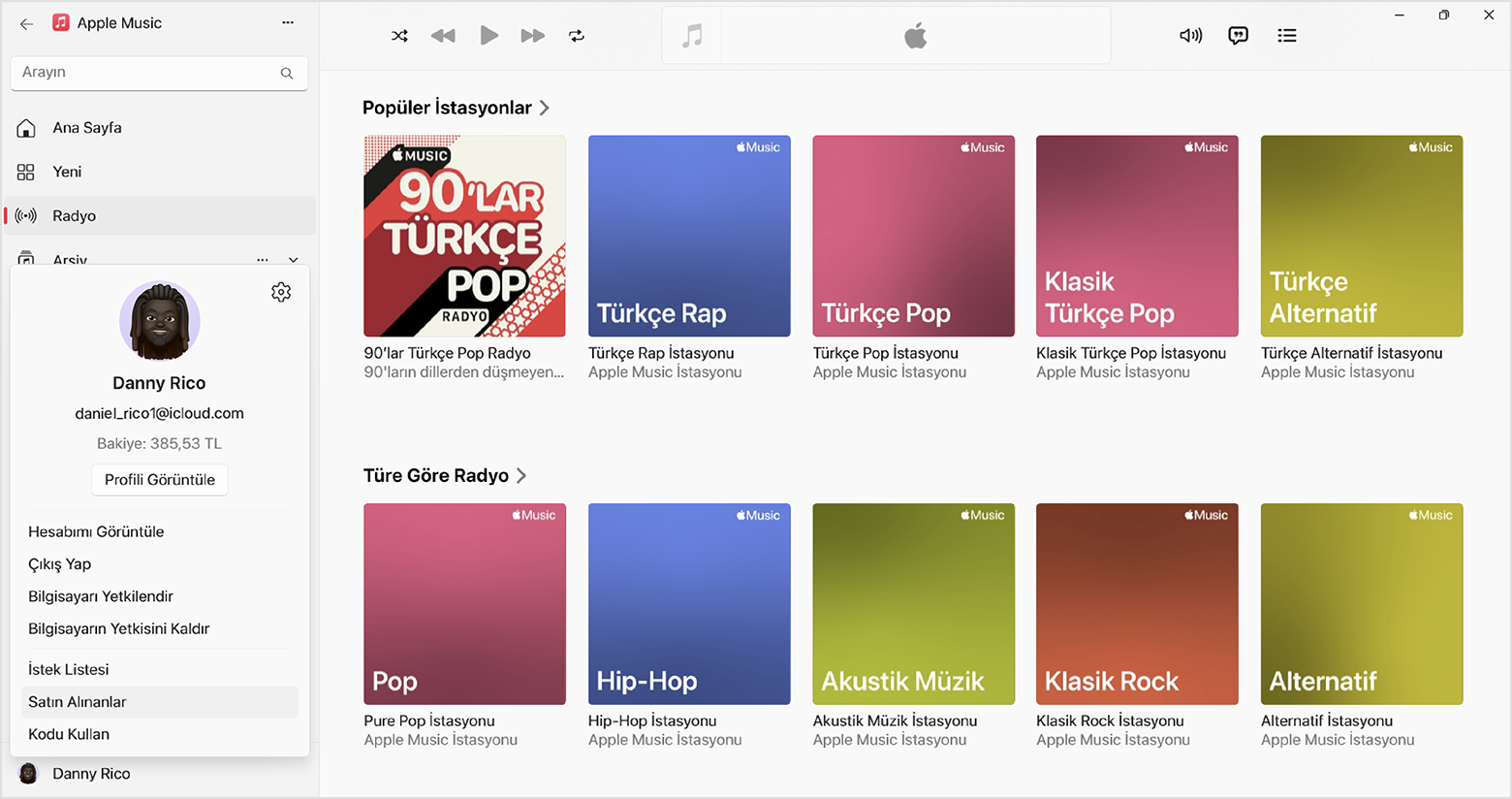Click the Bakiye: 385,53 TL balance

tap(160, 443)
